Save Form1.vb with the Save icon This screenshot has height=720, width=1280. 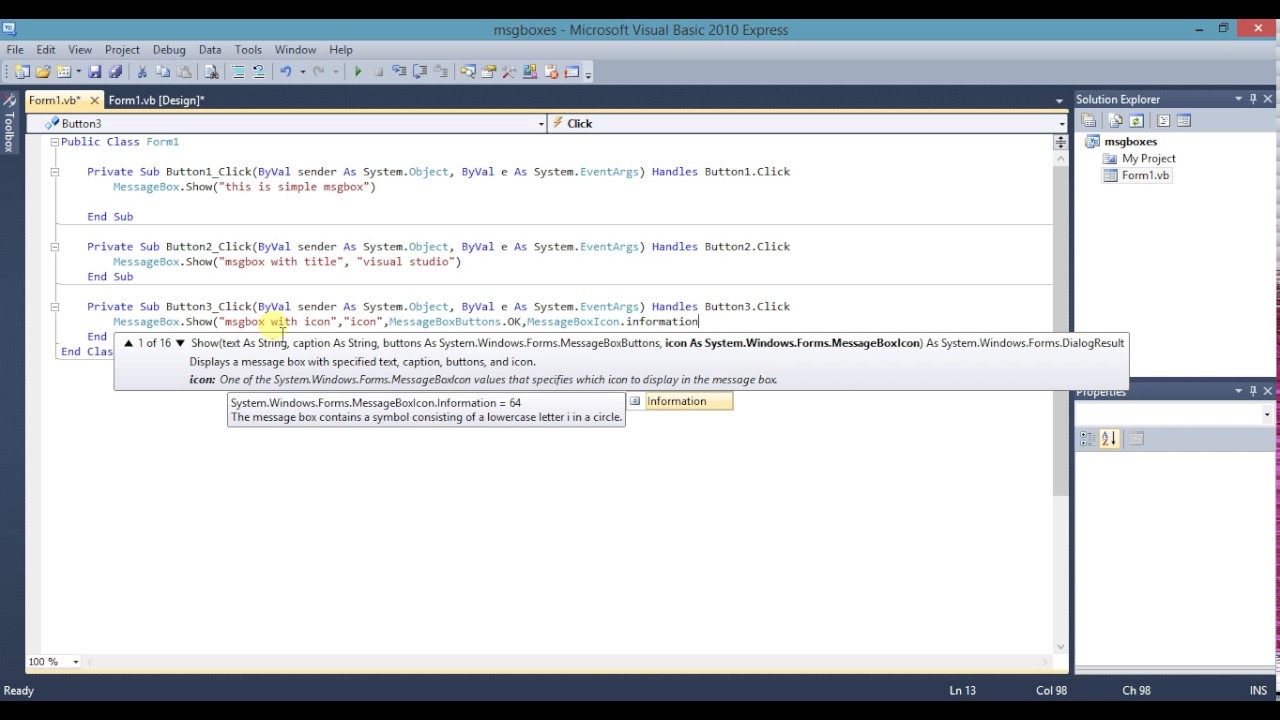click(x=94, y=72)
